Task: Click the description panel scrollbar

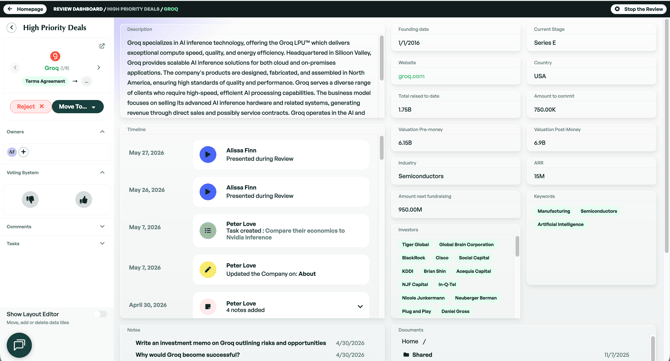Action: coord(382,58)
